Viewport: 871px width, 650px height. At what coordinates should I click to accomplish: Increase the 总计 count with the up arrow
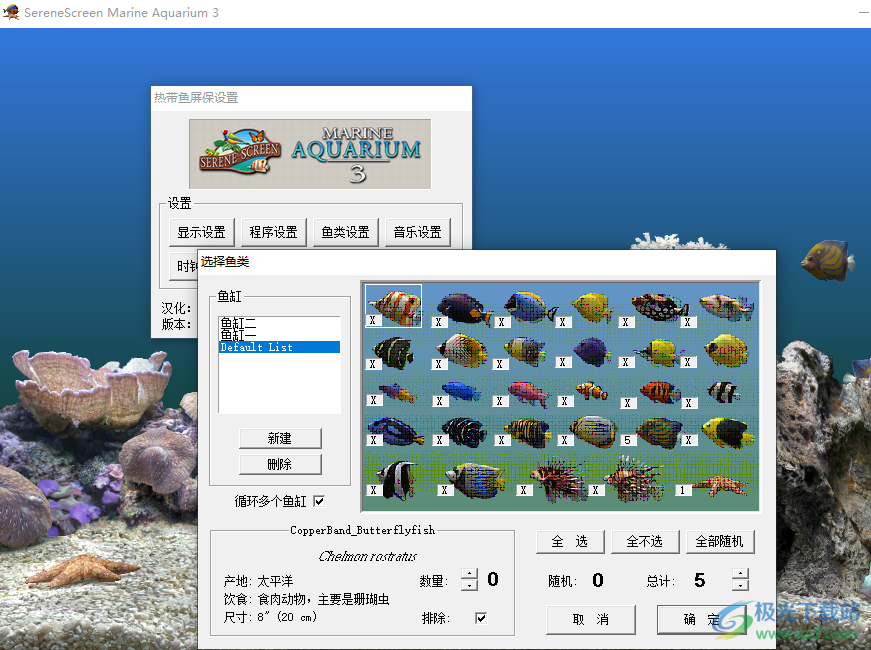(740, 574)
